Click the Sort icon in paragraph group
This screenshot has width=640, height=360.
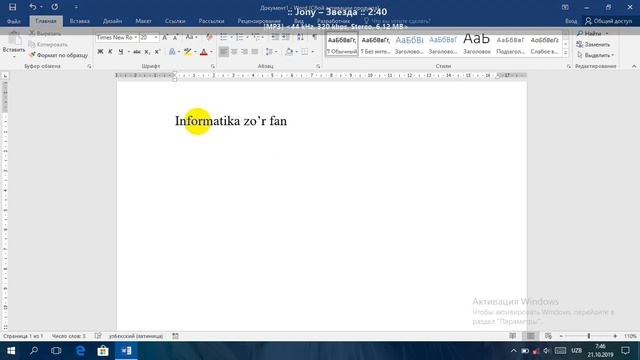[x=300, y=37]
